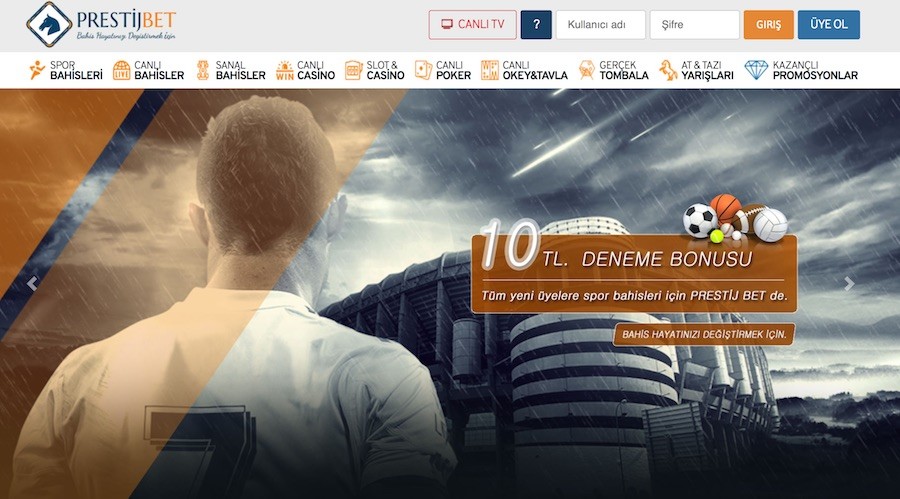
Task: Click Bahis Hayatınızı Değiştirmek İçin button
Action: tap(704, 334)
